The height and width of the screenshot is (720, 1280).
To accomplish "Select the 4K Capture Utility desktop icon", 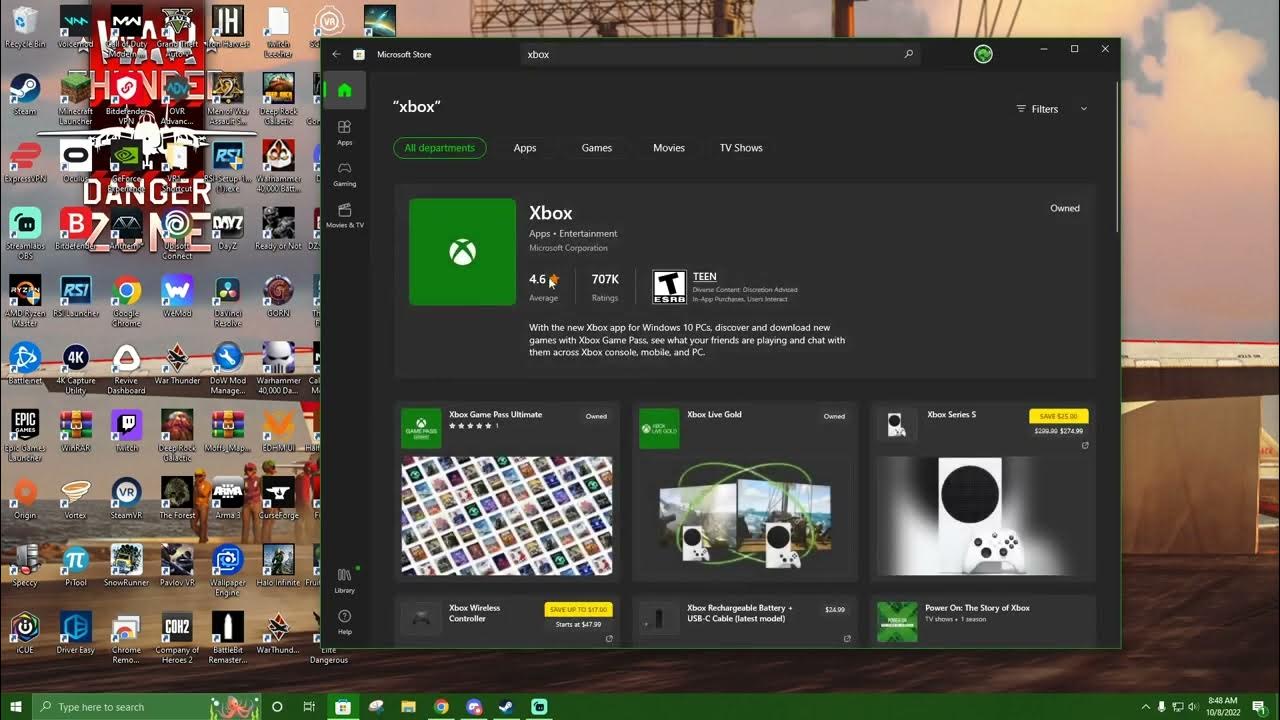I will pyautogui.click(x=76, y=369).
